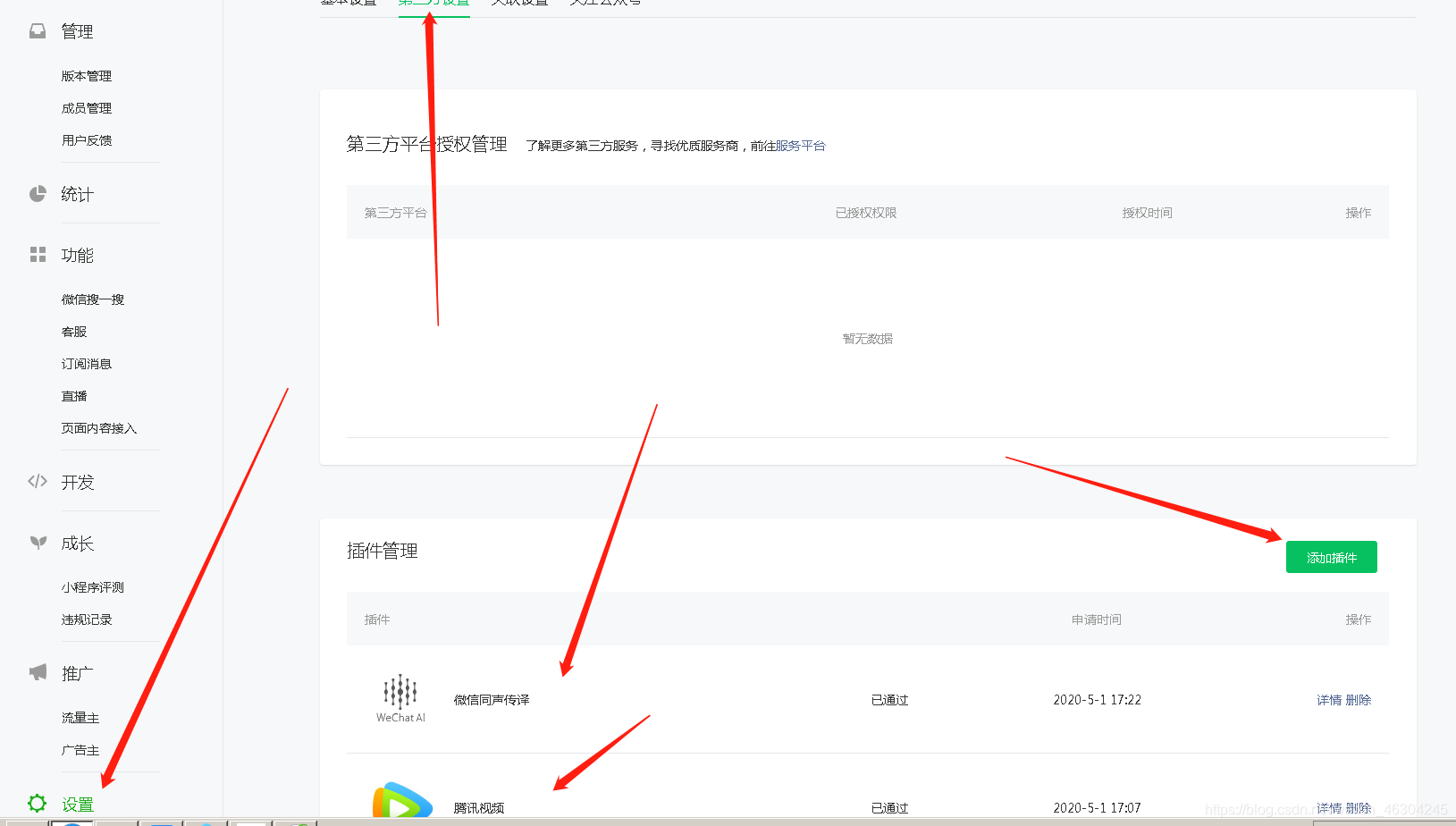Switch to the 关注公众号 tab
The width and height of the screenshot is (1456, 826).
tap(606, 4)
